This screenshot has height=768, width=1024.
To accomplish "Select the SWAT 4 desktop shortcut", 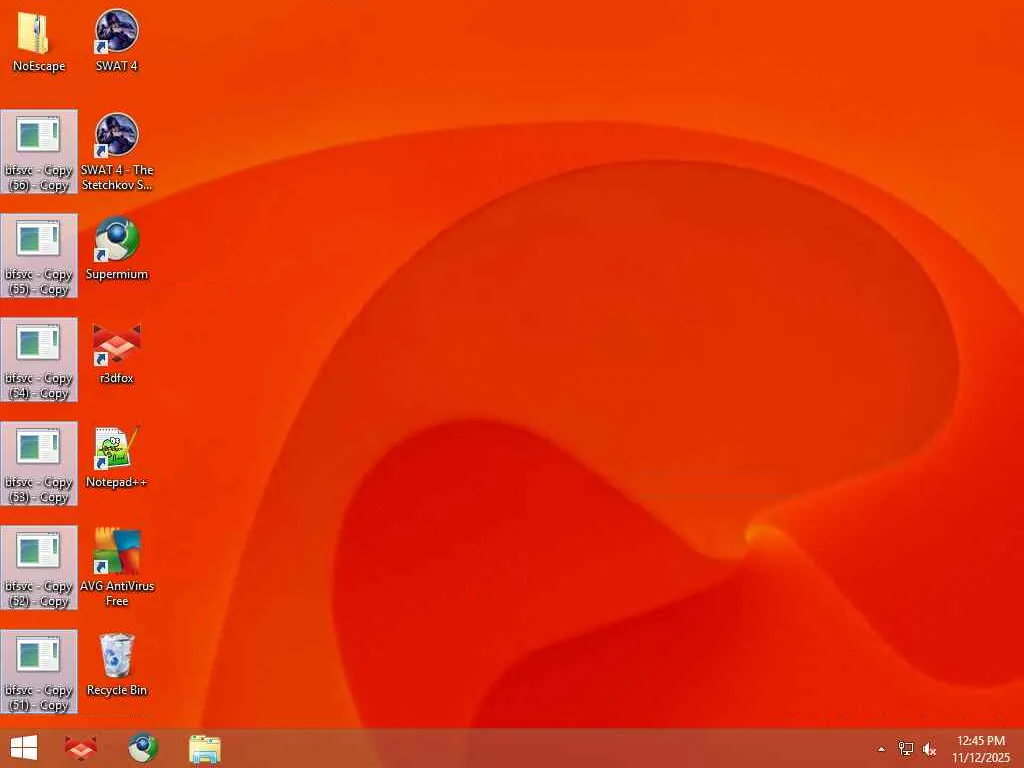I will [x=116, y=41].
